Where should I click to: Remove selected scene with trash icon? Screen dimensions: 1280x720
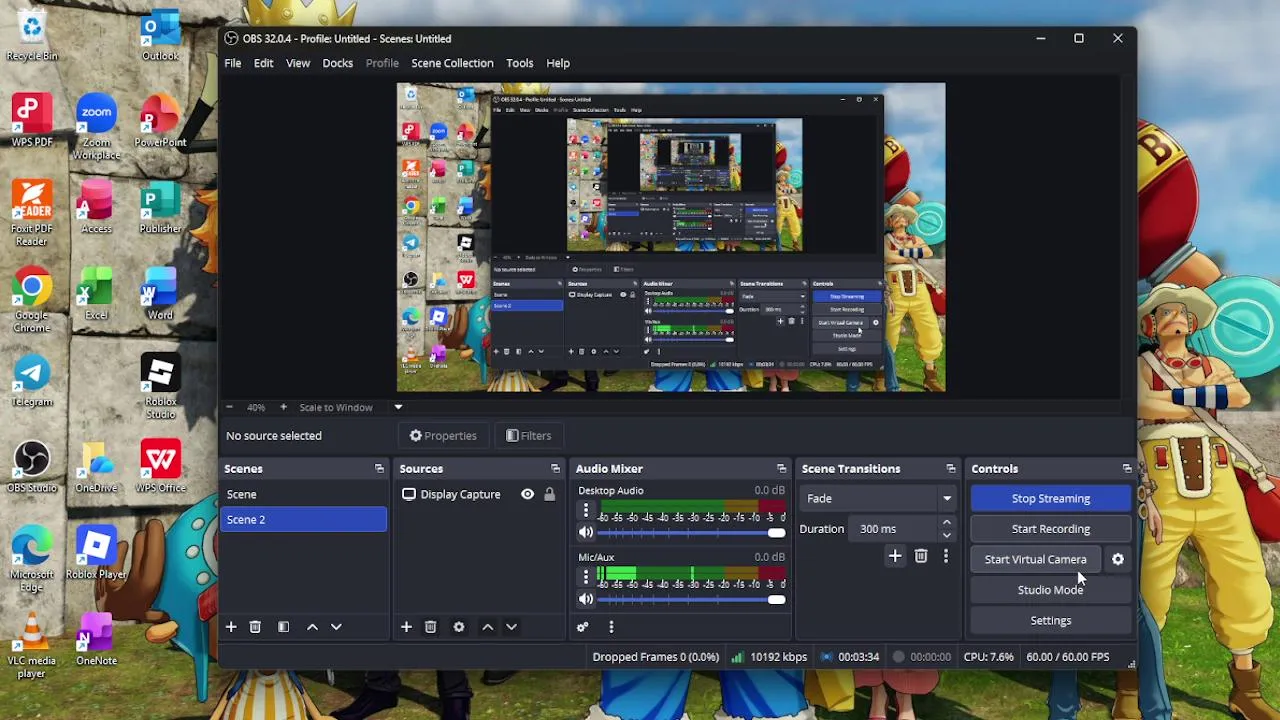pos(255,627)
